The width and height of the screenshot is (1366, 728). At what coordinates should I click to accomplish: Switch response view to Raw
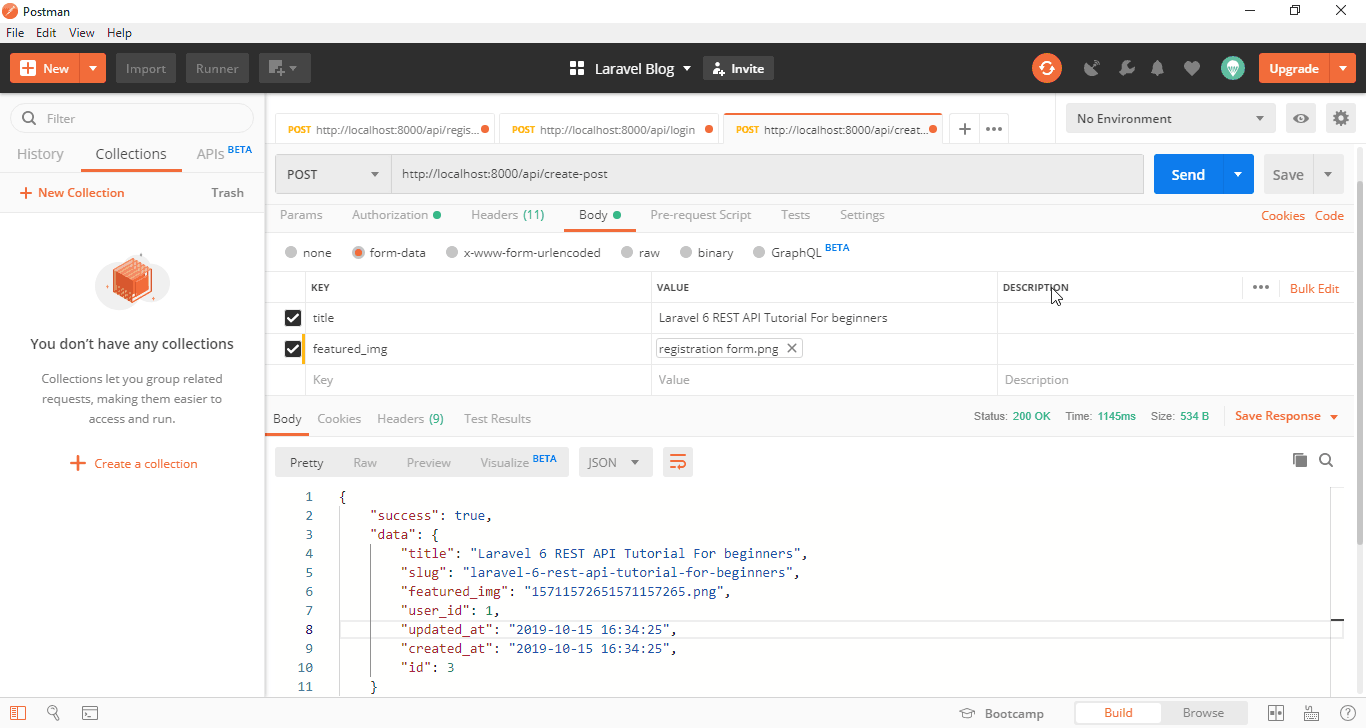point(365,462)
